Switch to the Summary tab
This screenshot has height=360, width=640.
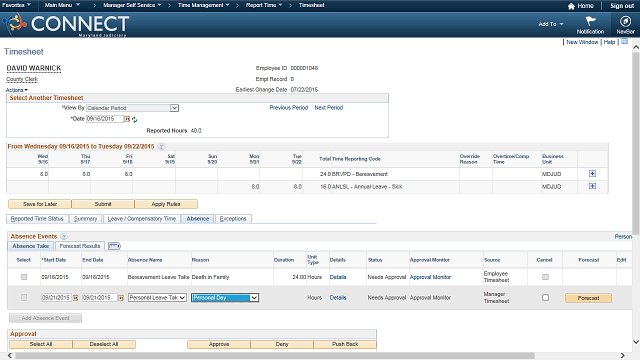(86, 219)
